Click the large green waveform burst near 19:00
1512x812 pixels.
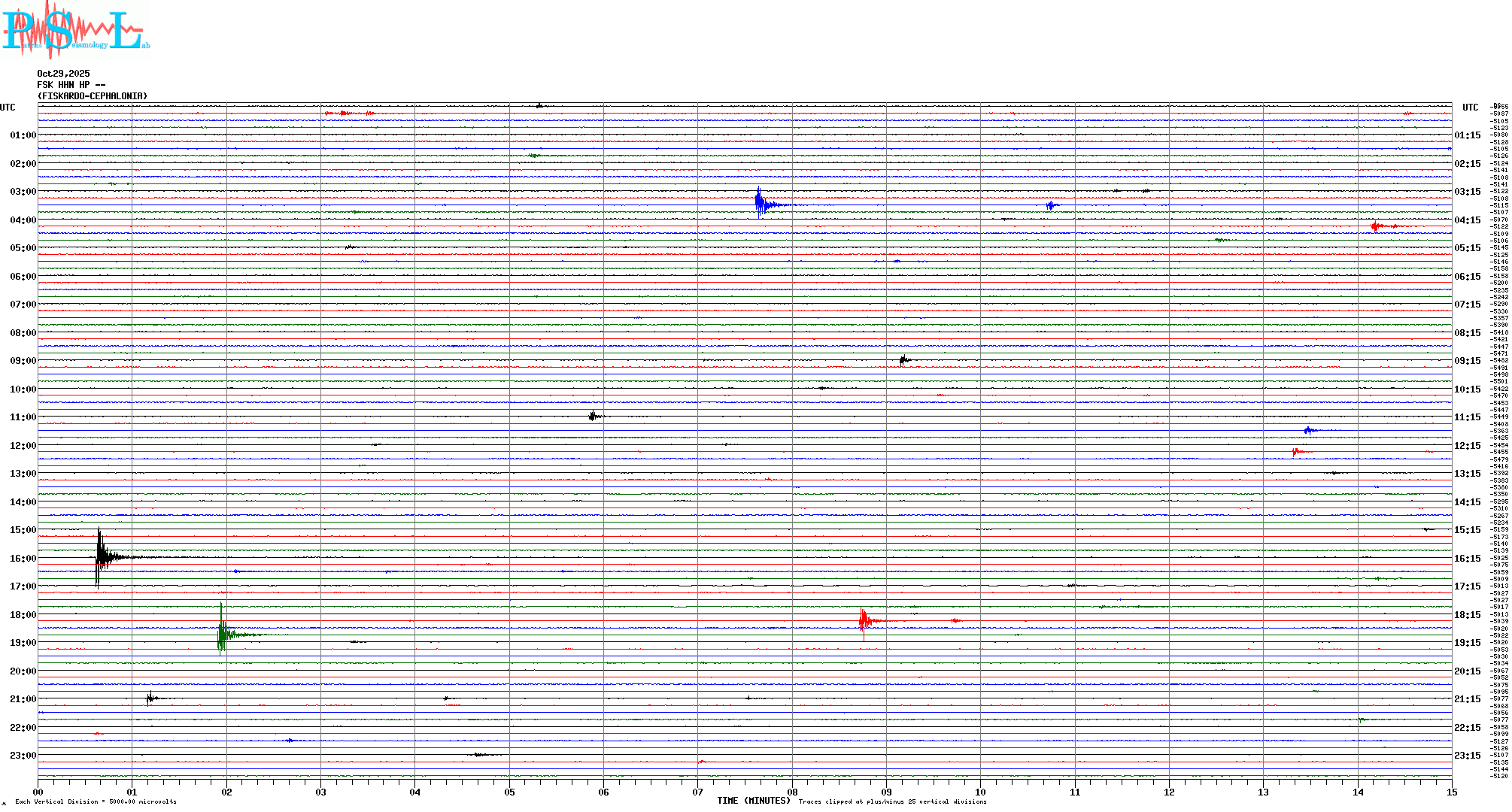[223, 635]
